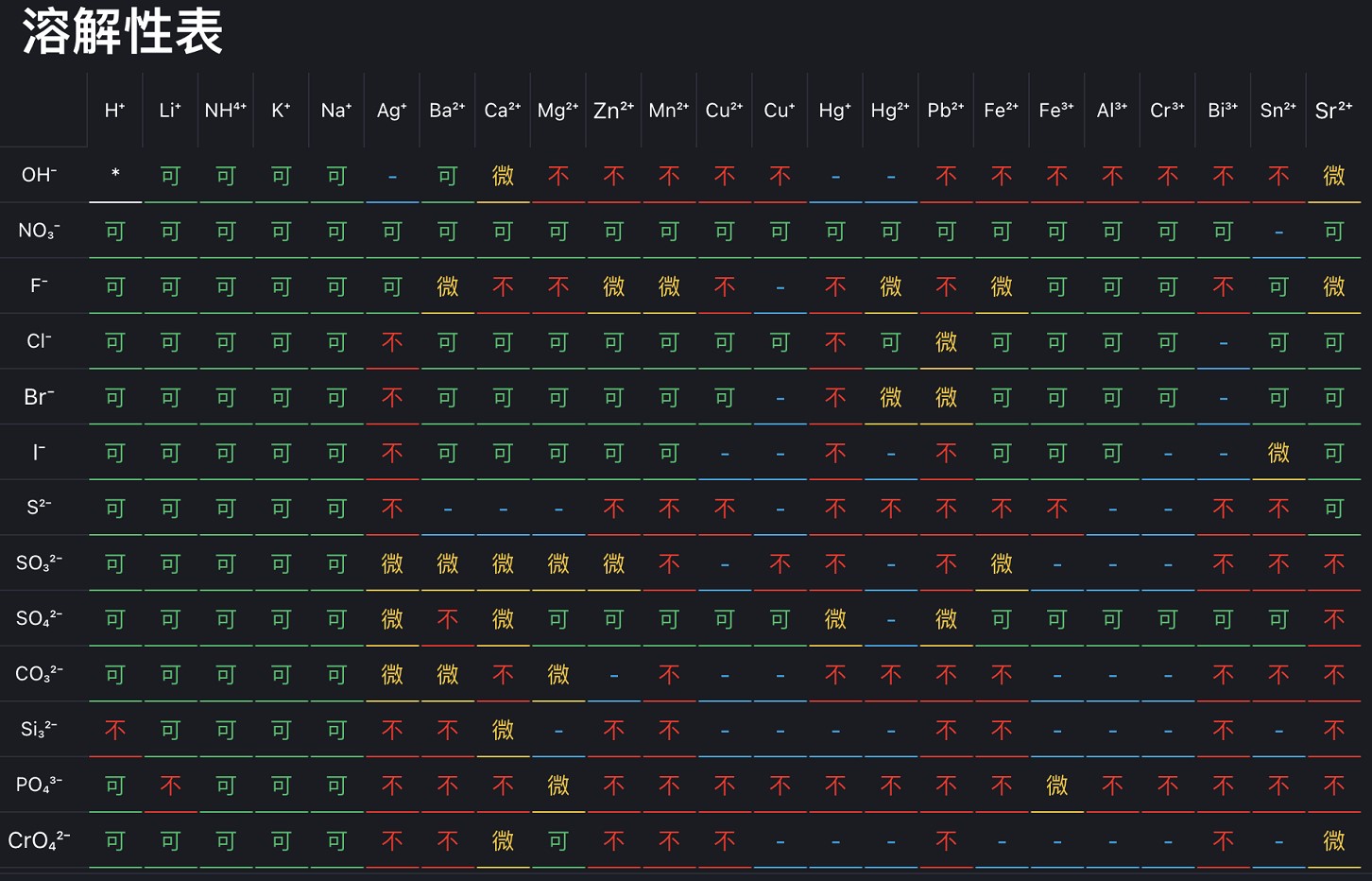This screenshot has width=1372, height=881.
Task: Click the 不 cell in the H⁺ column
Action: tap(115, 730)
